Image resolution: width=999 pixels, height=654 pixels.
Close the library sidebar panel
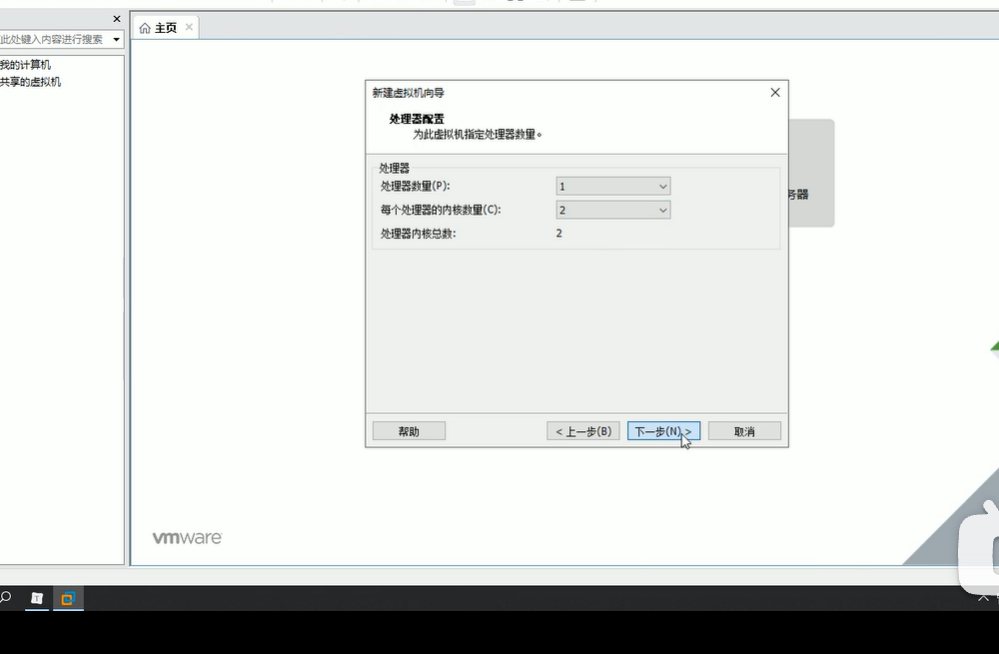tap(117, 19)
